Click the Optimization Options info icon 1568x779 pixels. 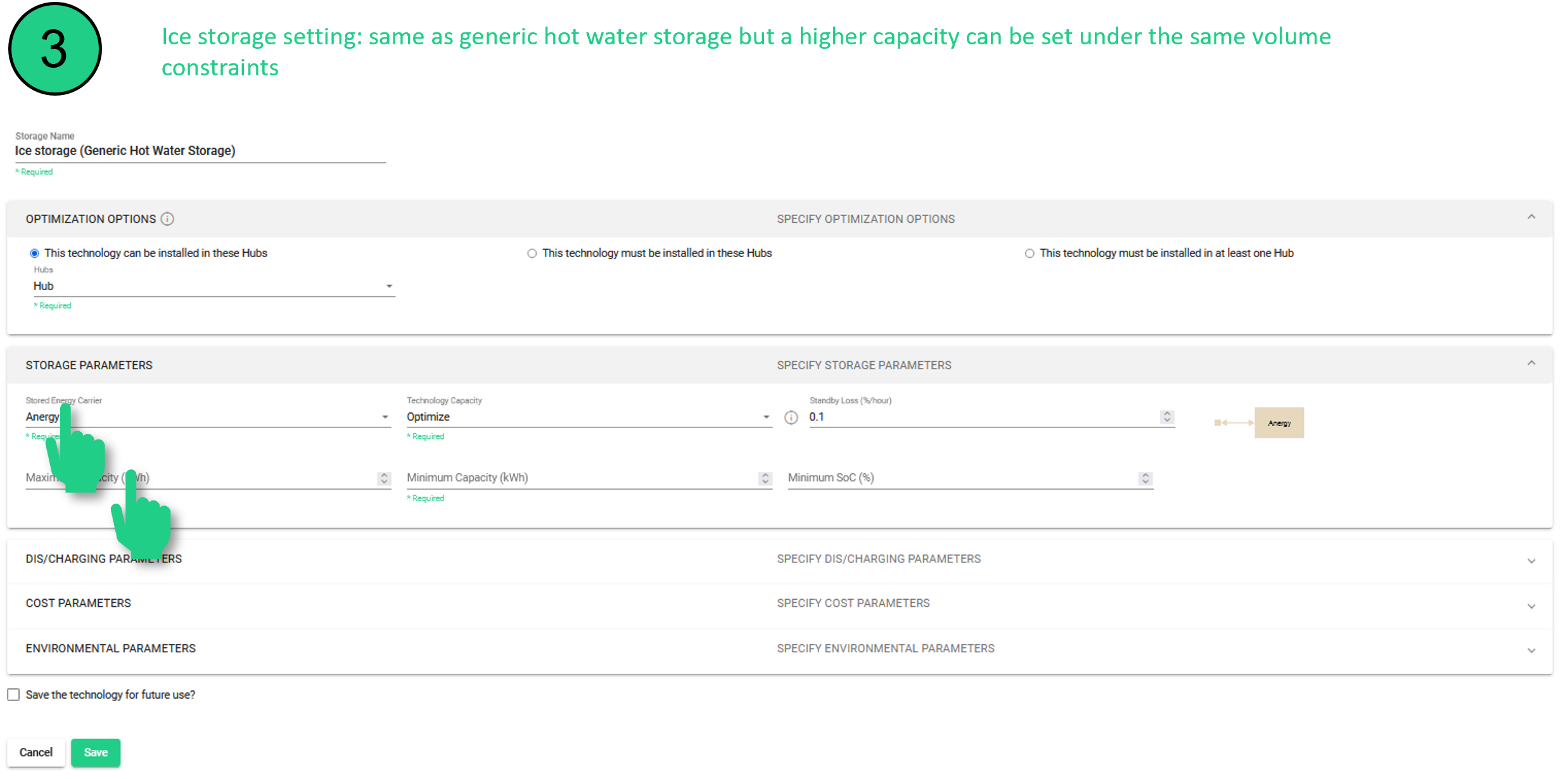click(x=167, y=219)
